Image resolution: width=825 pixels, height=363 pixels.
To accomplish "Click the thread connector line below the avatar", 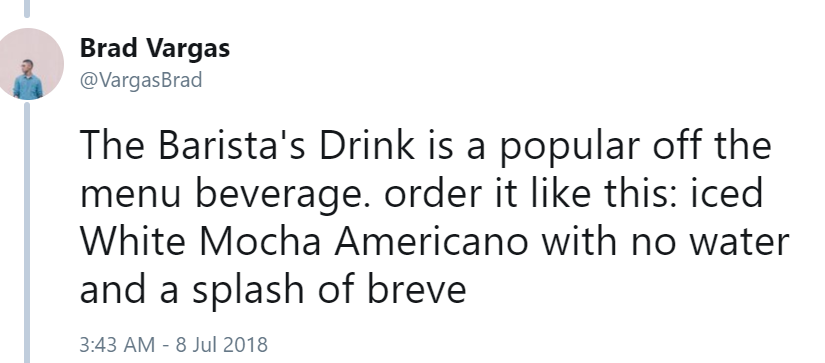I will [27, 233].
